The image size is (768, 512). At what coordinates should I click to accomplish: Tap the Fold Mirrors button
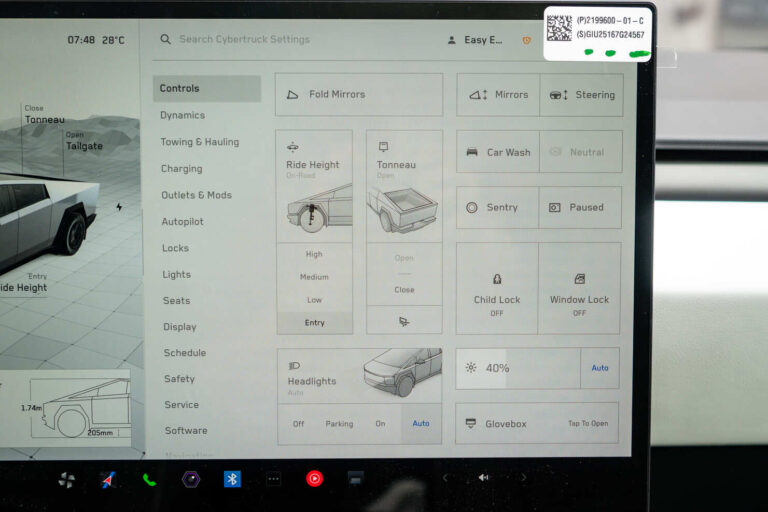pos(359,95)
